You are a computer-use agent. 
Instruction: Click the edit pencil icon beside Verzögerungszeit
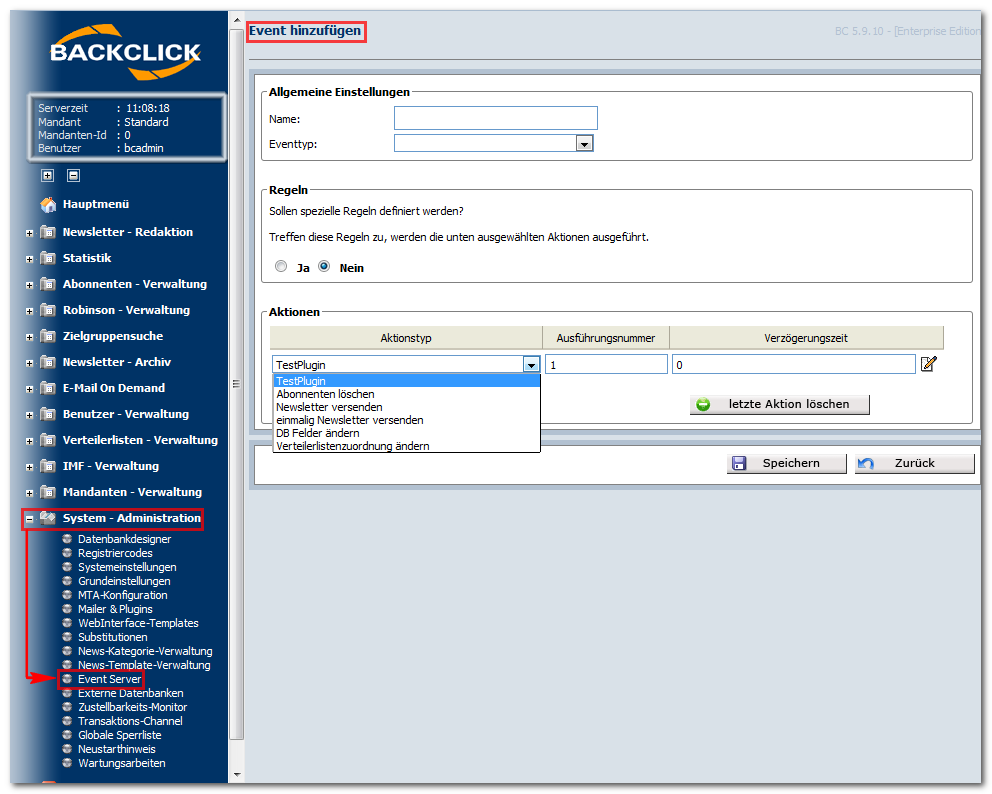[928, 364]
